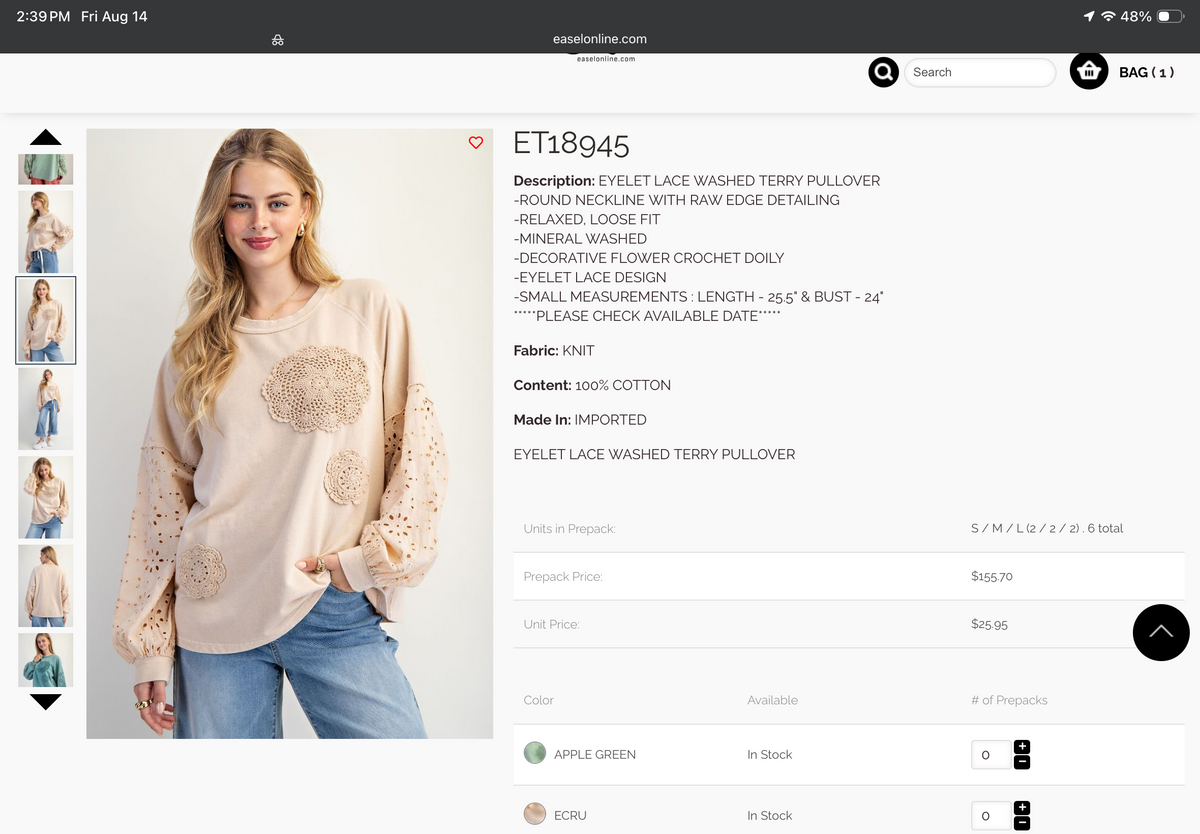Tap the easelonline.com address bar

pos(599,39)
